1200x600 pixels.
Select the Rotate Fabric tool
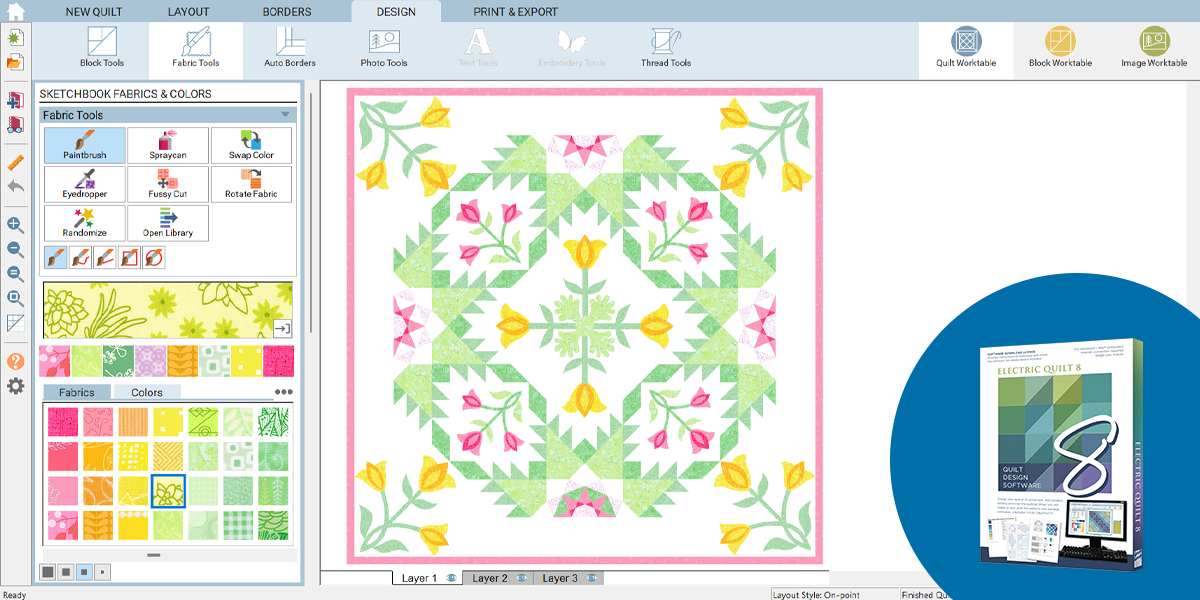(251, 184)
